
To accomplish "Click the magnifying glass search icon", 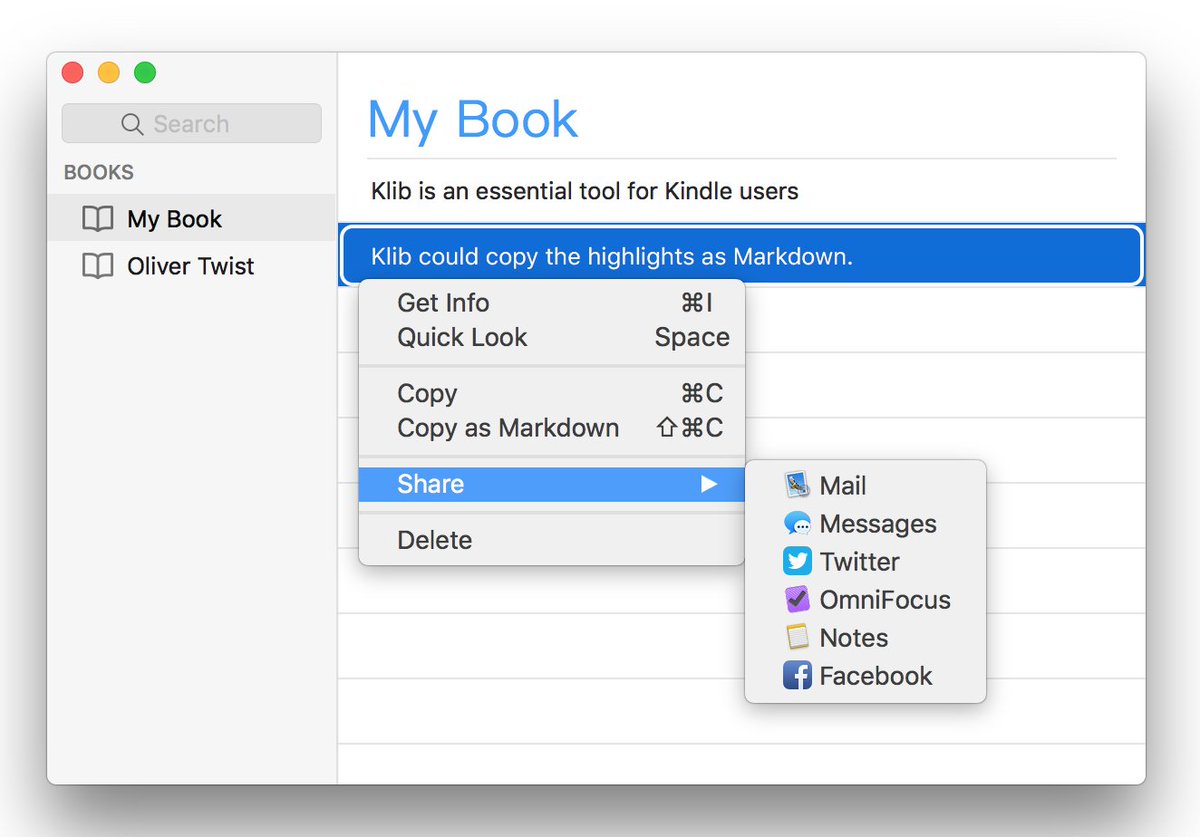I will (133, 124).
